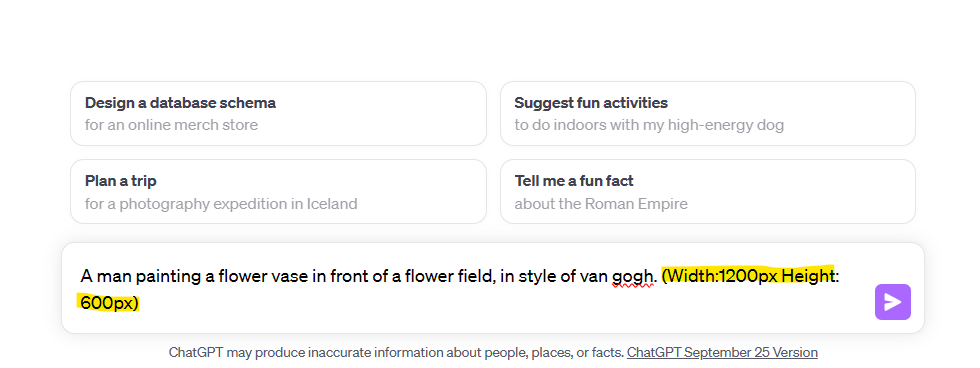Place cursor at word style in the prompt
The height and width of the screenshot is (368, 980).
(538, 276)
